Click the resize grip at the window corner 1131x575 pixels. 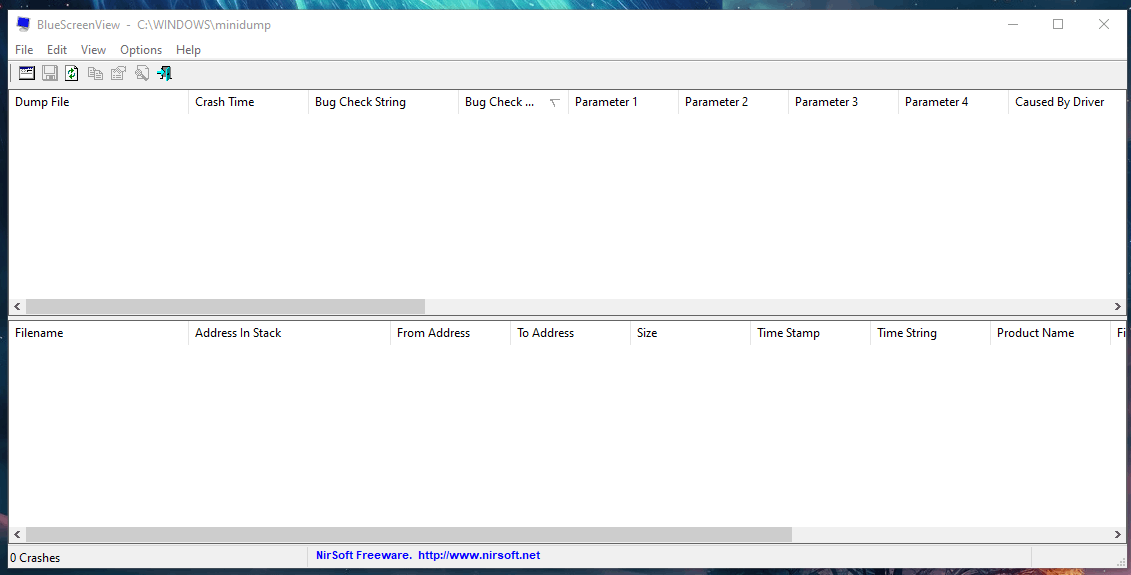pos(1121,562)
